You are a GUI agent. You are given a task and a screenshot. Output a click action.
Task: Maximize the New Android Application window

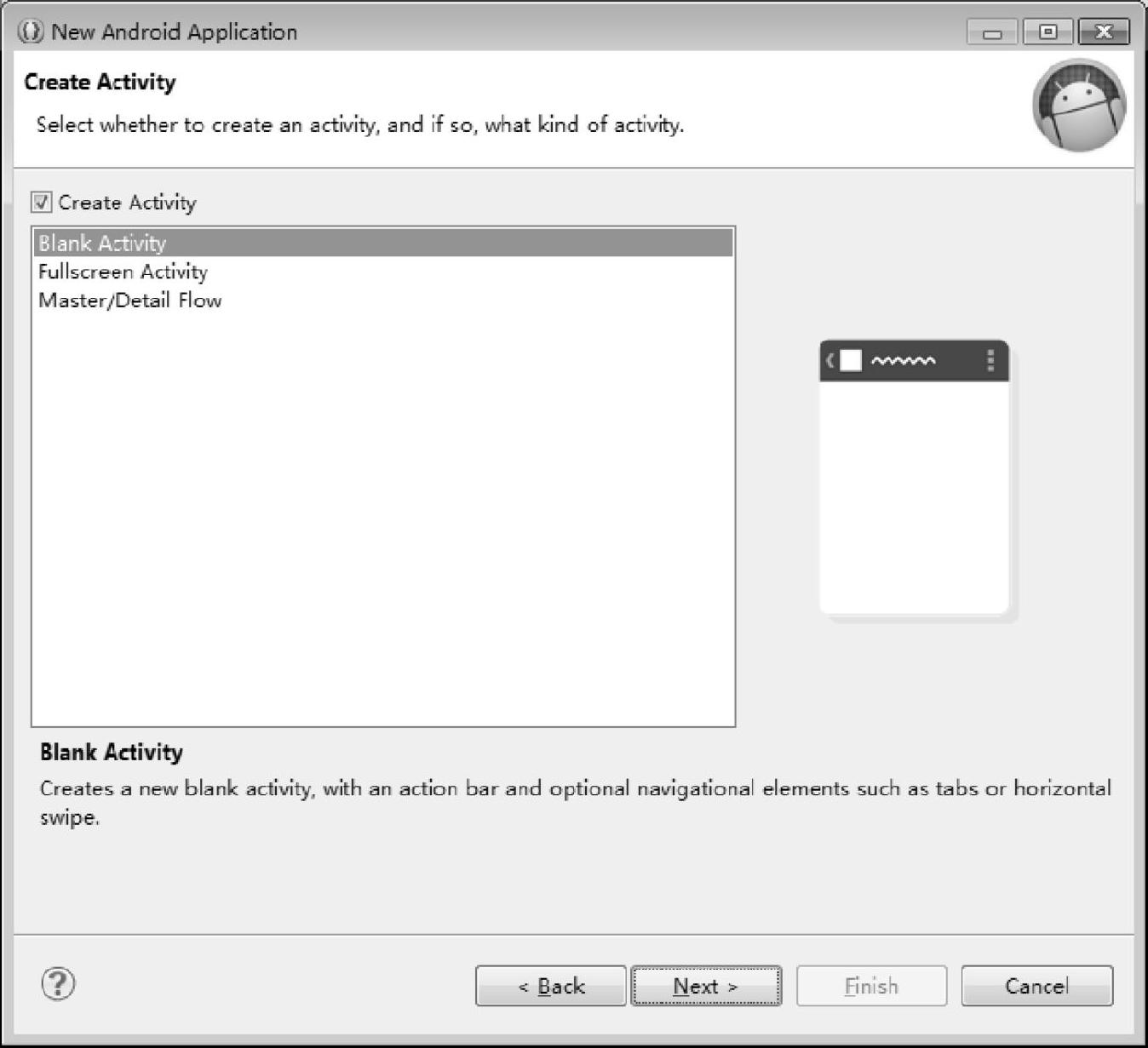pos(1048,32)
